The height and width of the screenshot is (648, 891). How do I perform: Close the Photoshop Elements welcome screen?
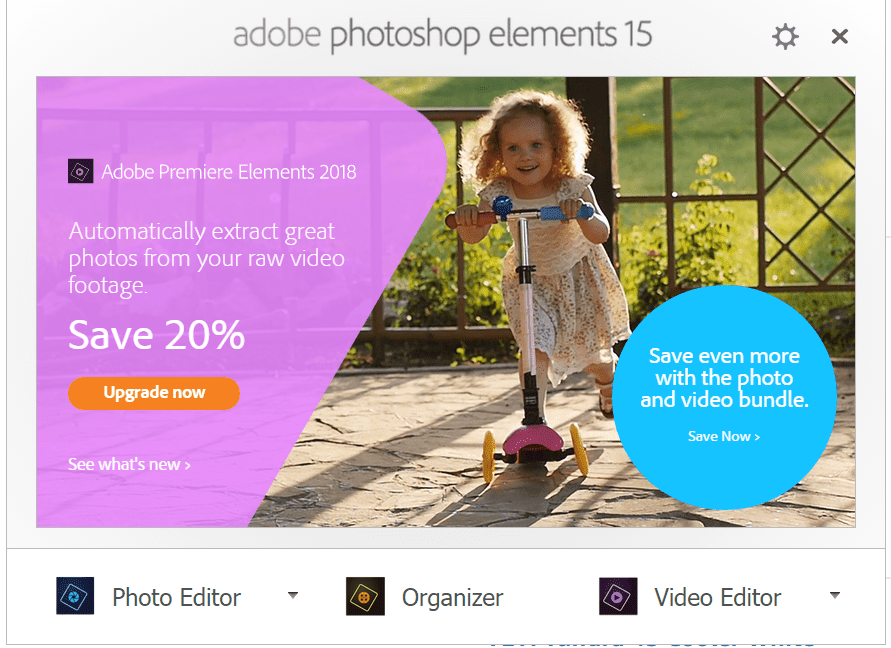[839, 36]
